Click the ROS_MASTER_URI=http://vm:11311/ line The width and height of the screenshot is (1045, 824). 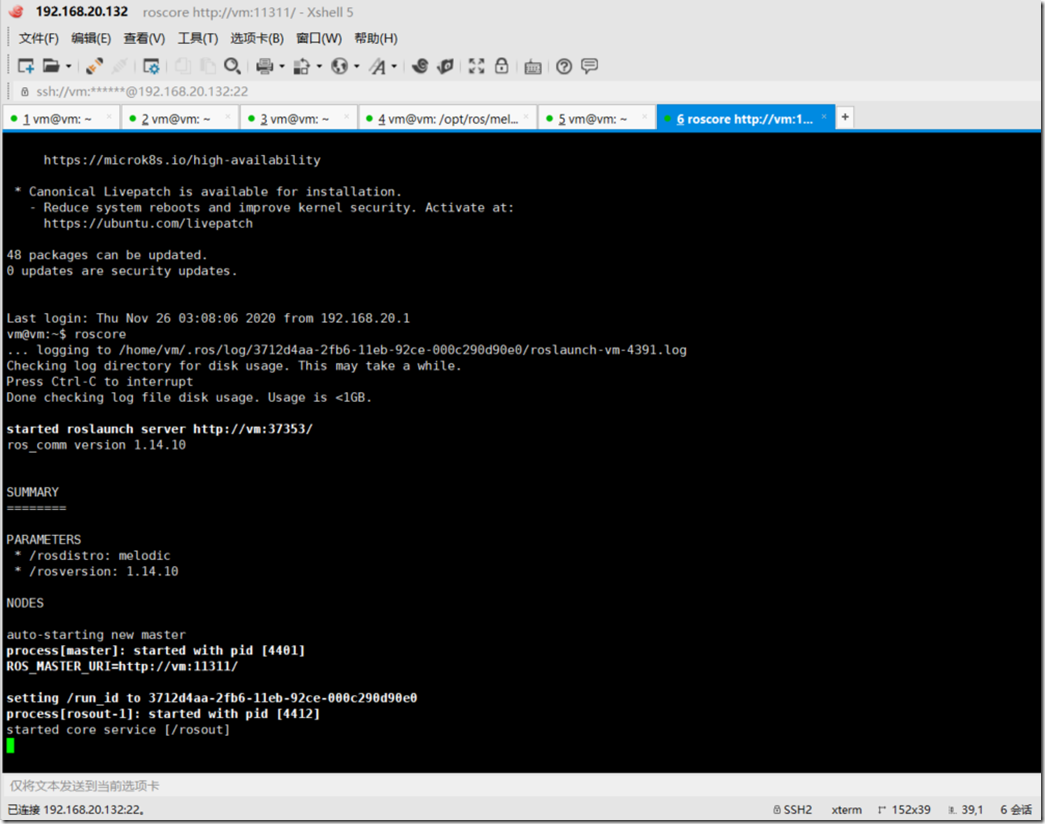tap(122, 666)
